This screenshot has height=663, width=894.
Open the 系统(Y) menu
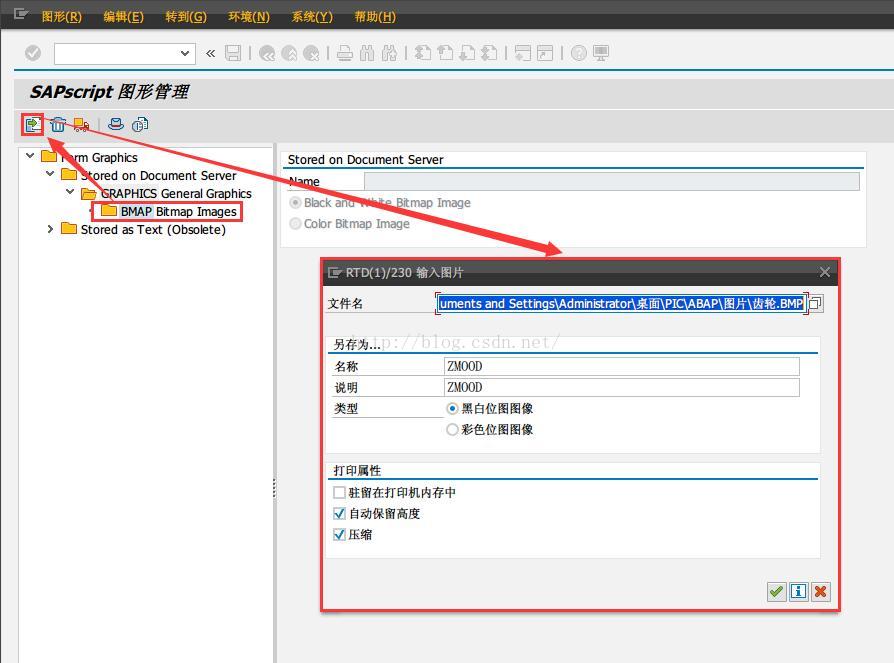[312, 17]
